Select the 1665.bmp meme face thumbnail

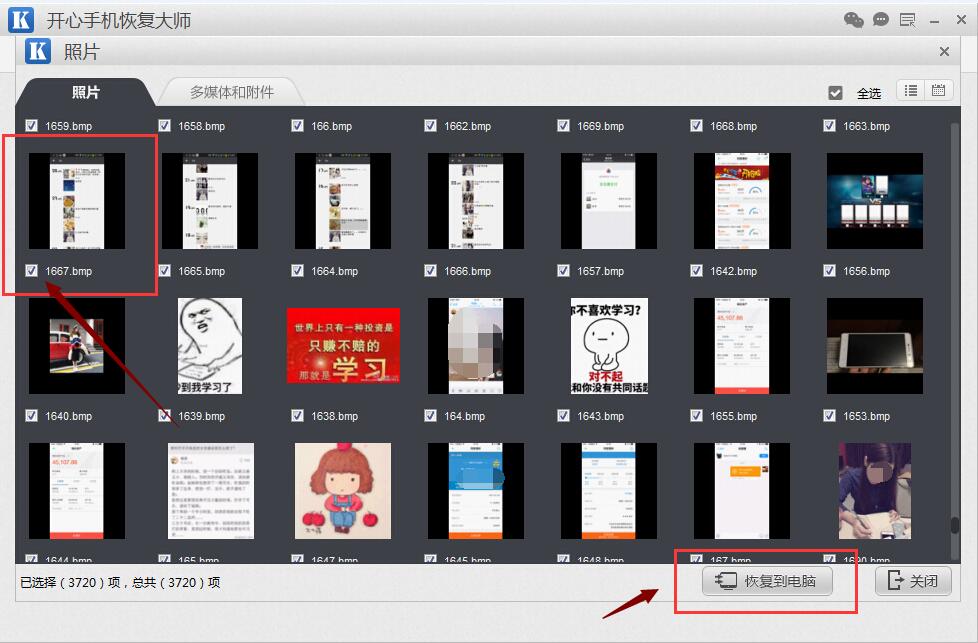pos(210,346)
